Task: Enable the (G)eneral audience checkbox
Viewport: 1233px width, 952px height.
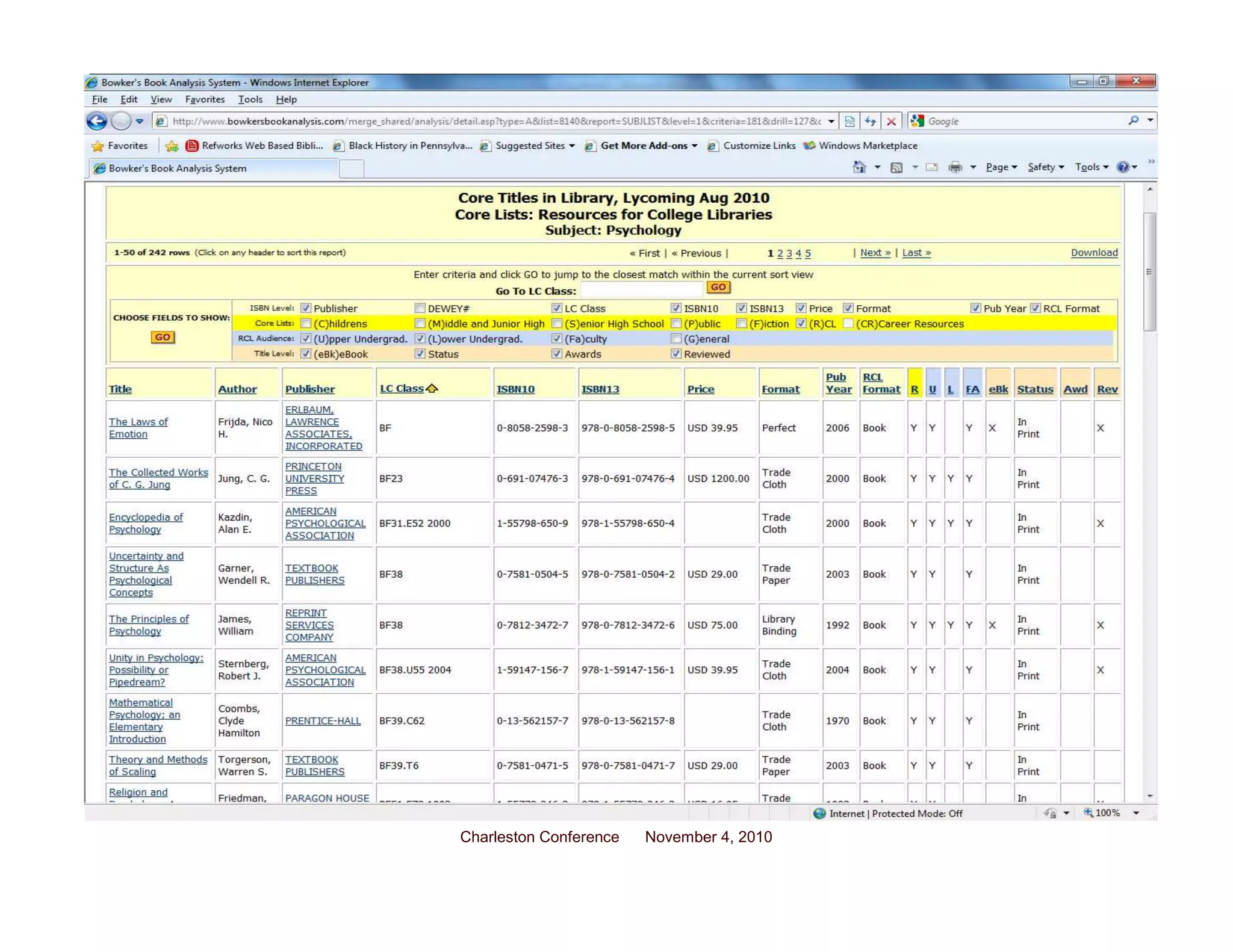Action: (676, 339)
